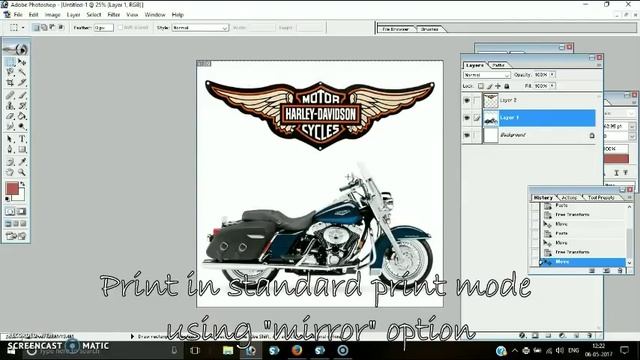640x360 pixels.
Task: Click red text color swatch in Character panel
Action: tap(617, 159)
